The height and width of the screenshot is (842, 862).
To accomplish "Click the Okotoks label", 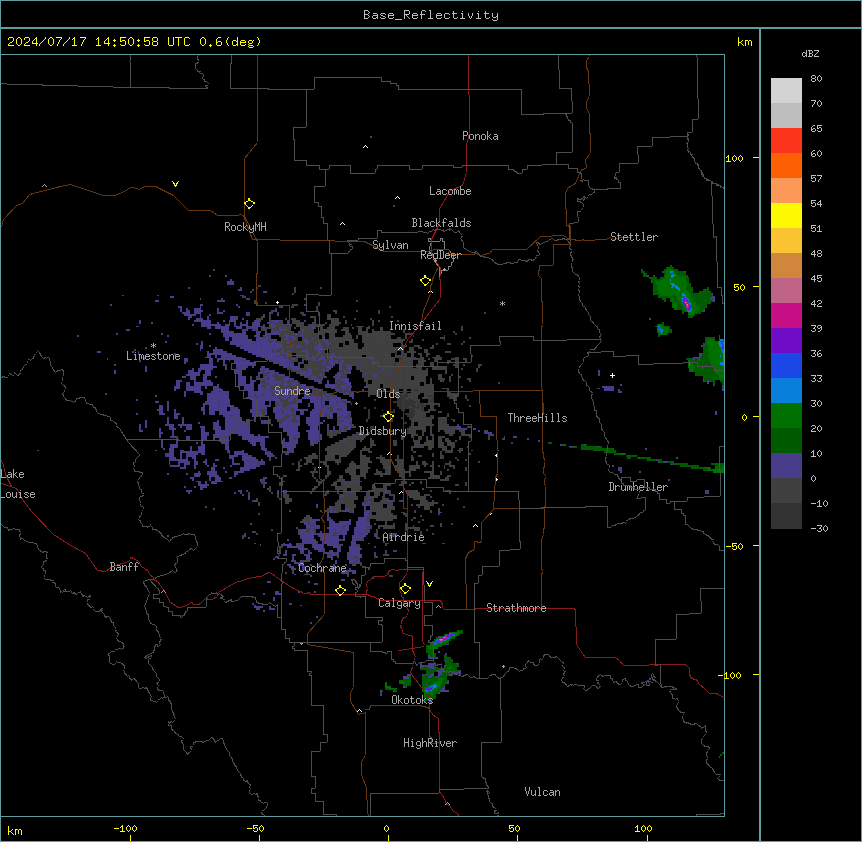I will click(412, 700).
